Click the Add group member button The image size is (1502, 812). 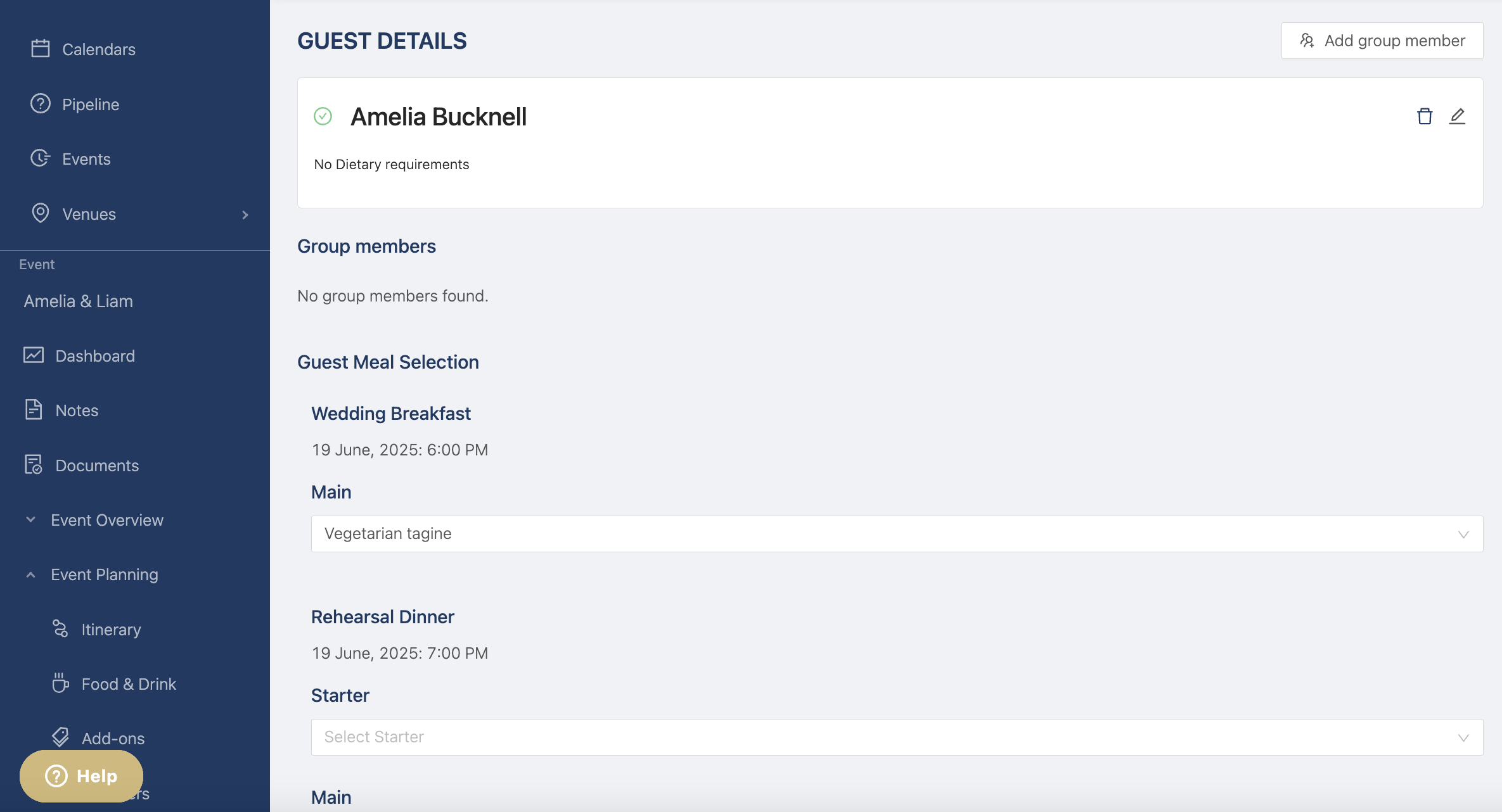click(1382, 41)
